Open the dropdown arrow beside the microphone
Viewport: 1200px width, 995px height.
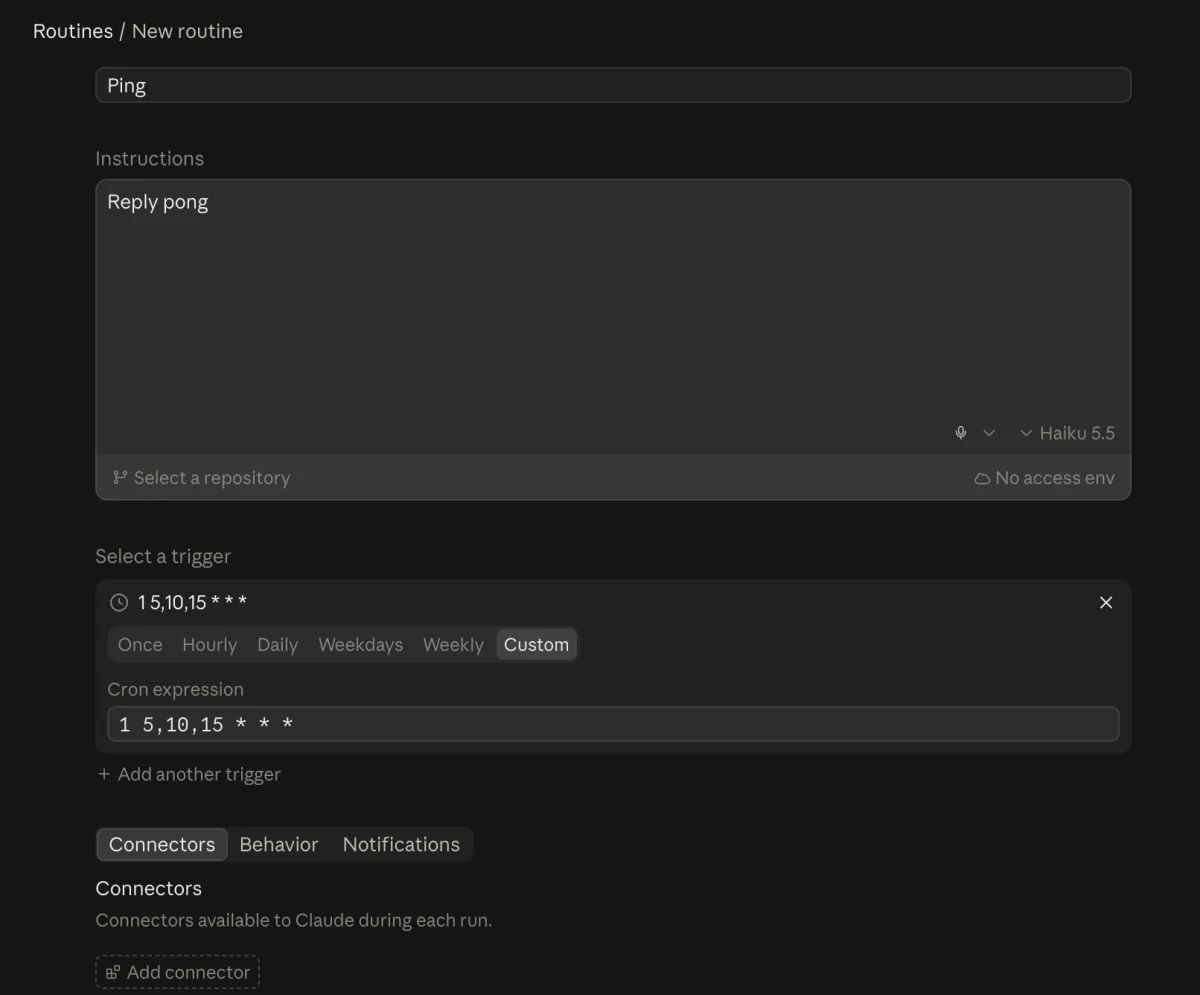pos(989,433)
